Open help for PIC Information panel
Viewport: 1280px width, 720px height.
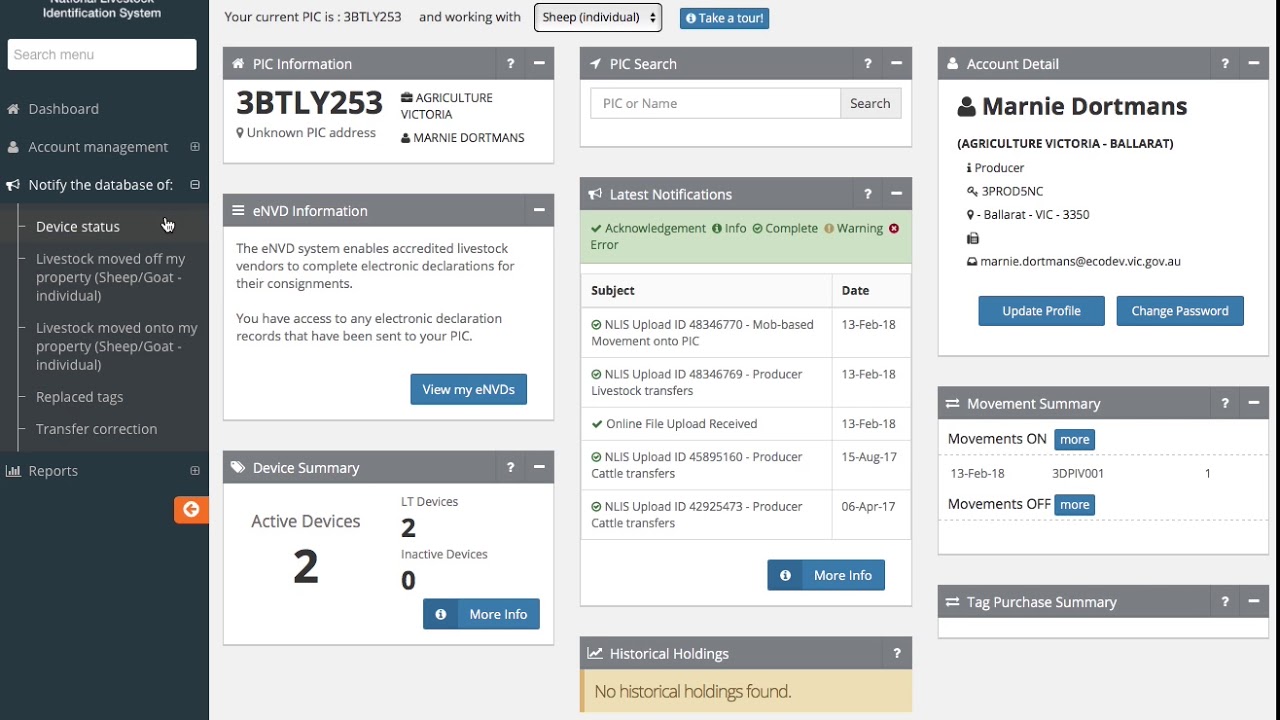pos(510,64)
